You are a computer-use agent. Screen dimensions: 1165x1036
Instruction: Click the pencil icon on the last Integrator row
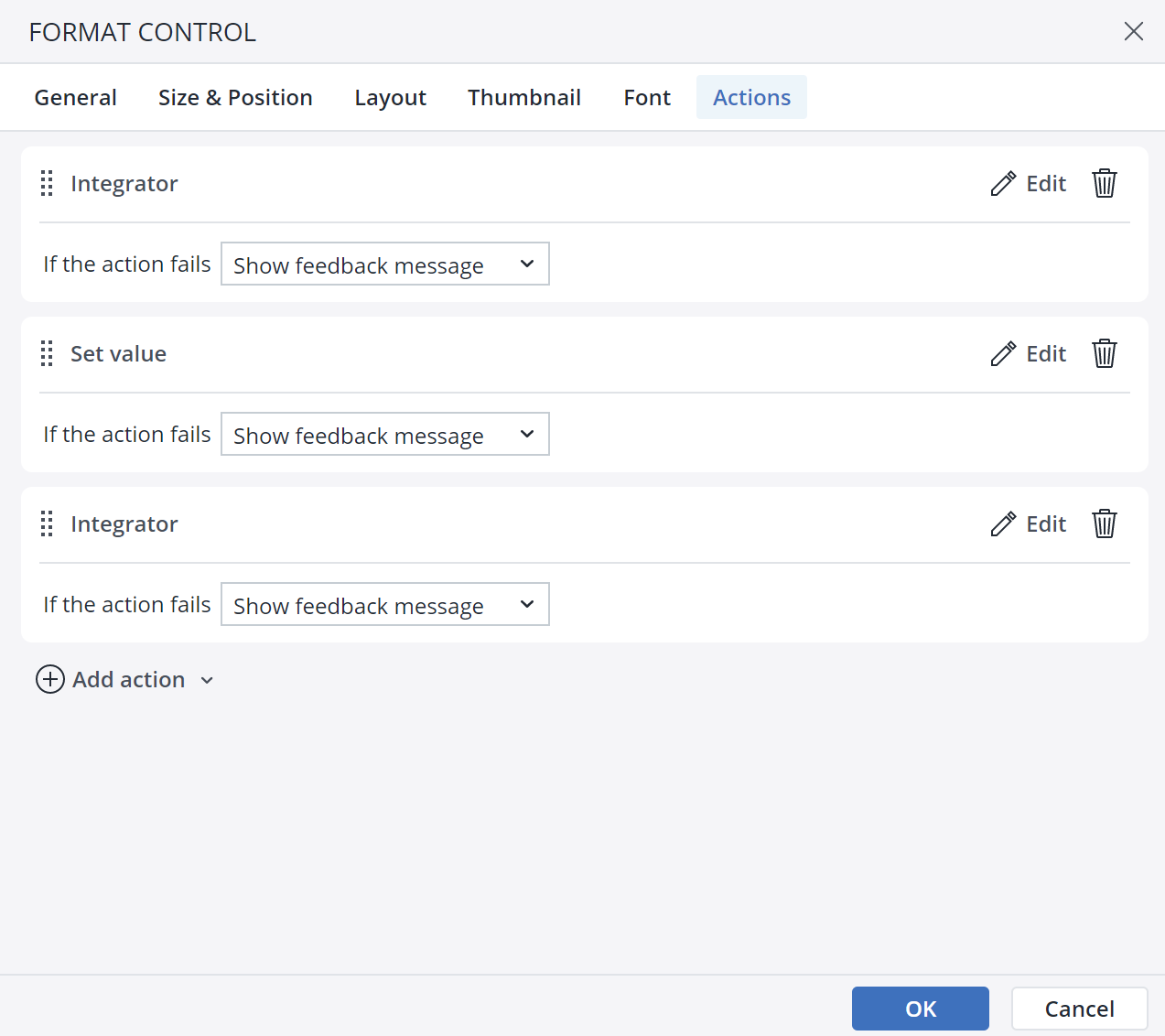click(1003, 523)
